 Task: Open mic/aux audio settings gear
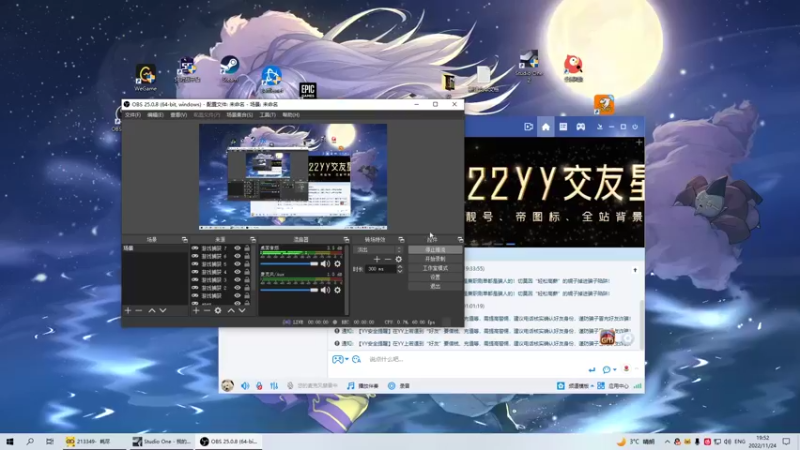(x=337, y=290)
